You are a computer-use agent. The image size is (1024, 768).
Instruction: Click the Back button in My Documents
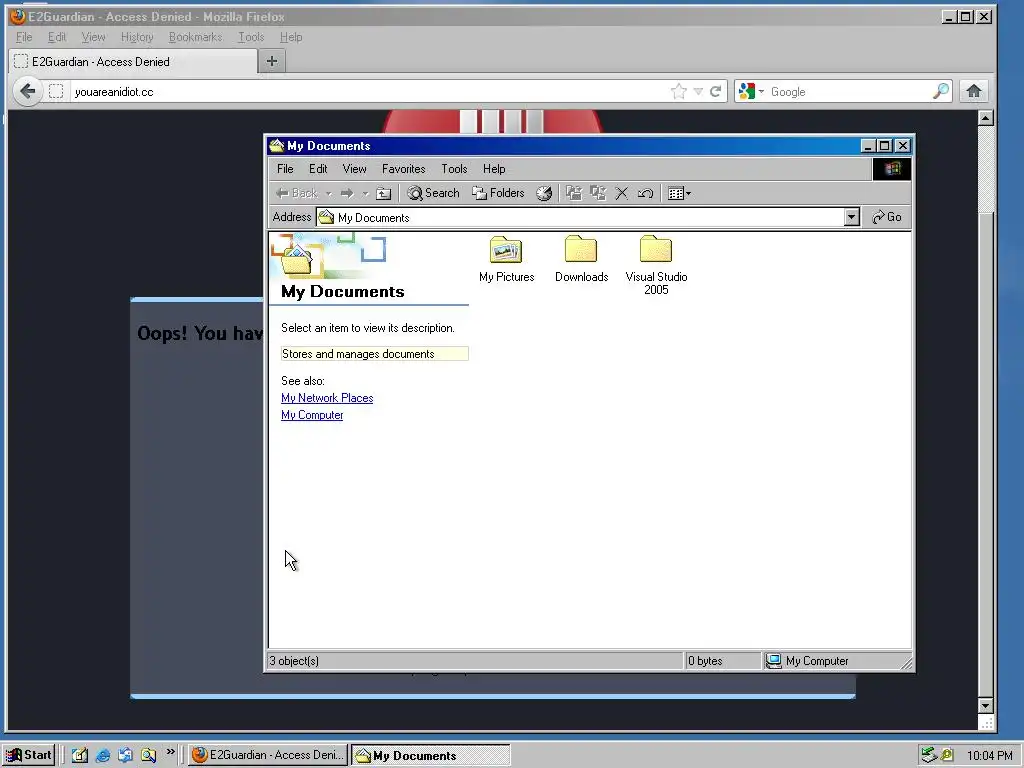[297, 193]
